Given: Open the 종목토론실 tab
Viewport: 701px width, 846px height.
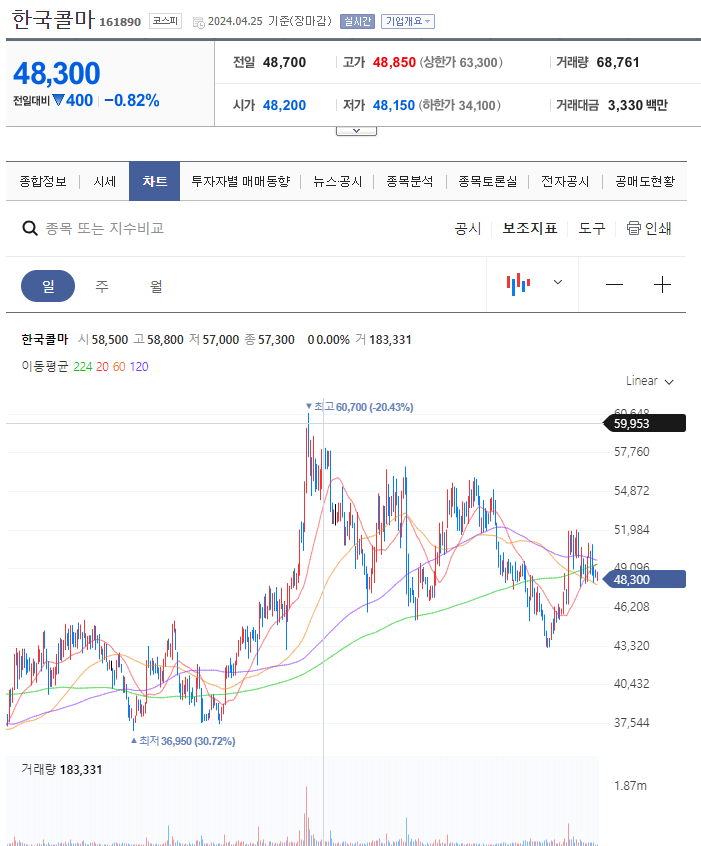Looking at the screenshot, I should 487,181.
